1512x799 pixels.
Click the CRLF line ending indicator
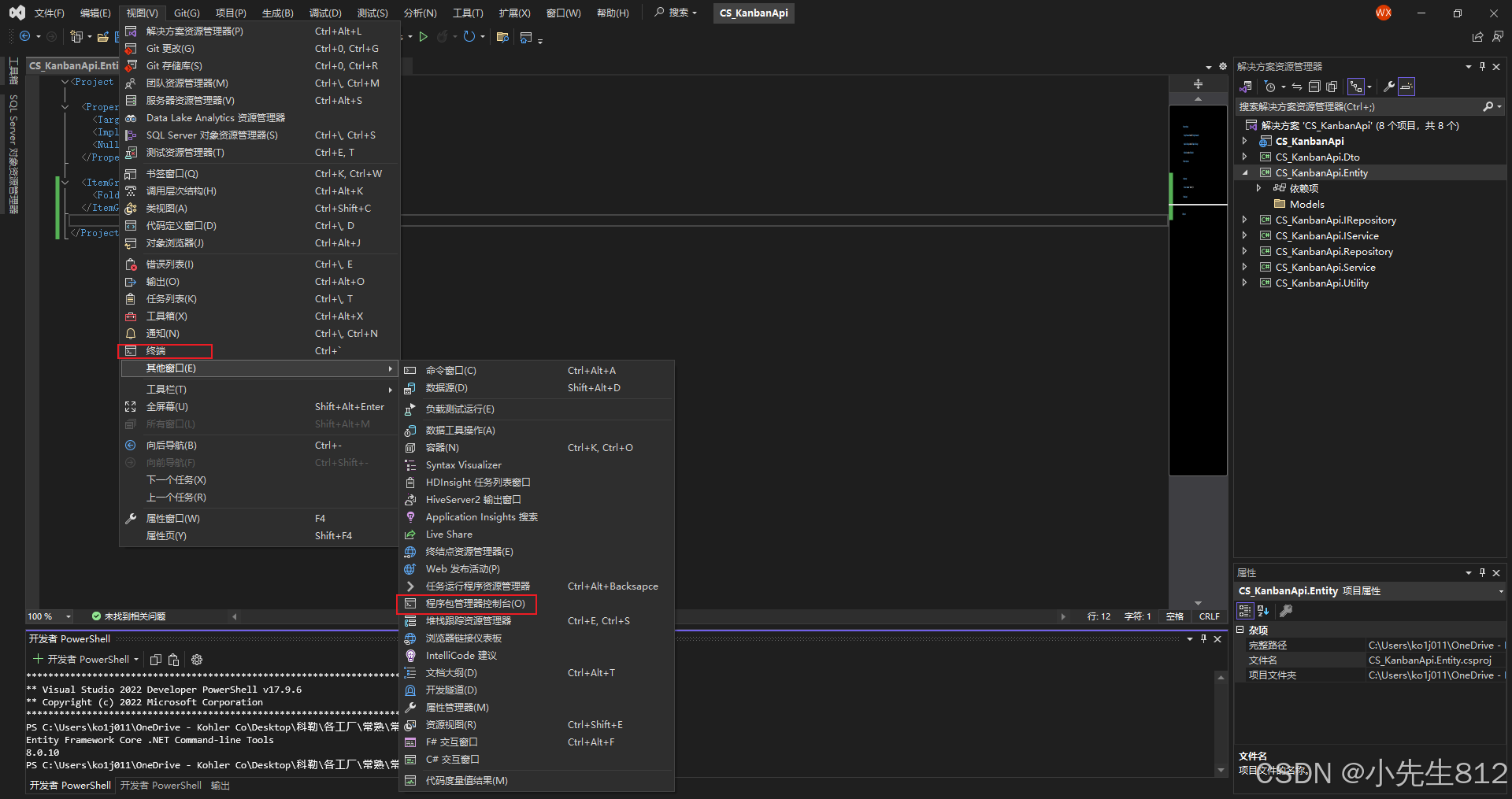[x=1210, y=616]
